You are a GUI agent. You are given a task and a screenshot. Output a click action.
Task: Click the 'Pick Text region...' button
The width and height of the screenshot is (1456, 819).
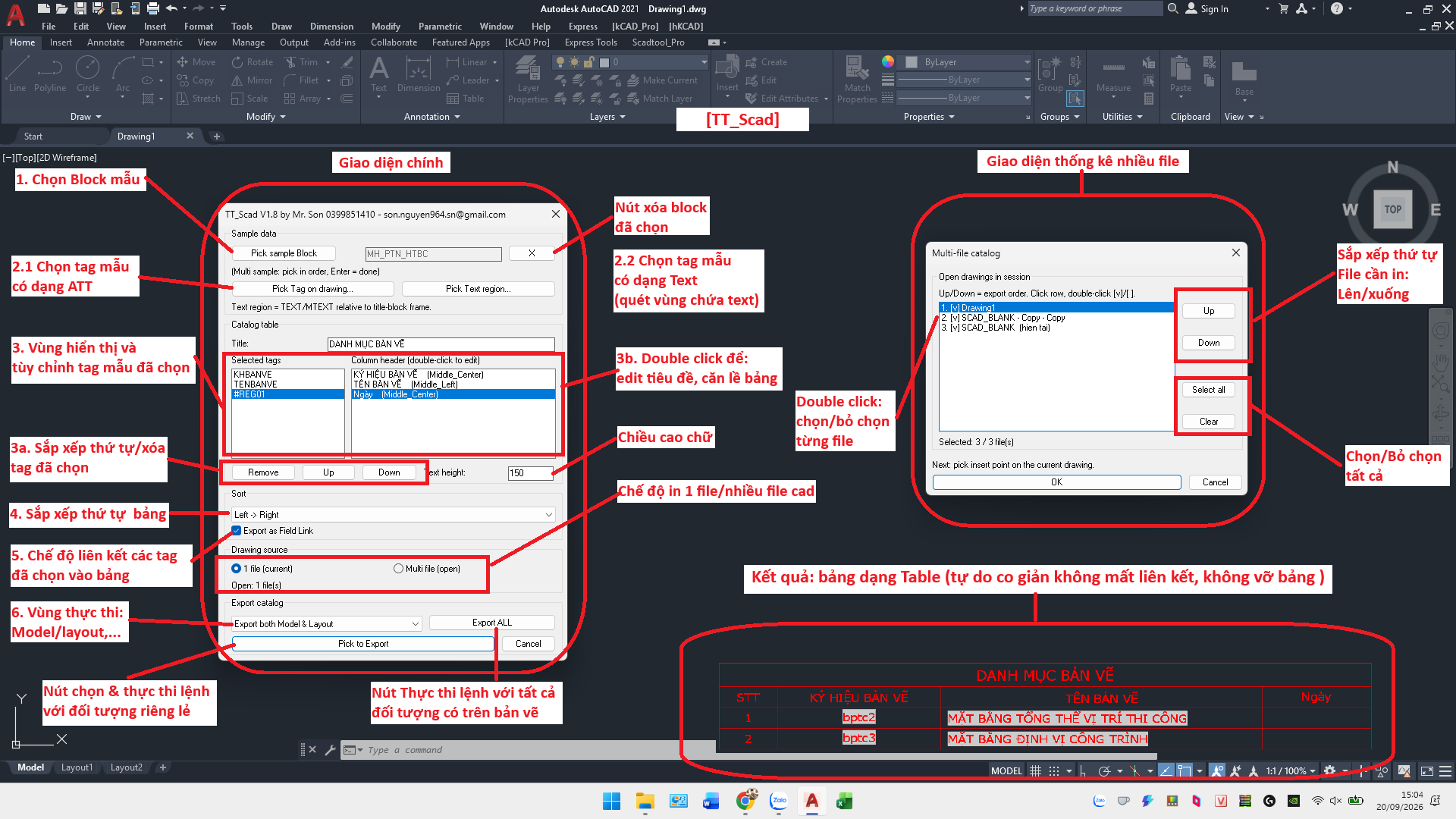478,289
